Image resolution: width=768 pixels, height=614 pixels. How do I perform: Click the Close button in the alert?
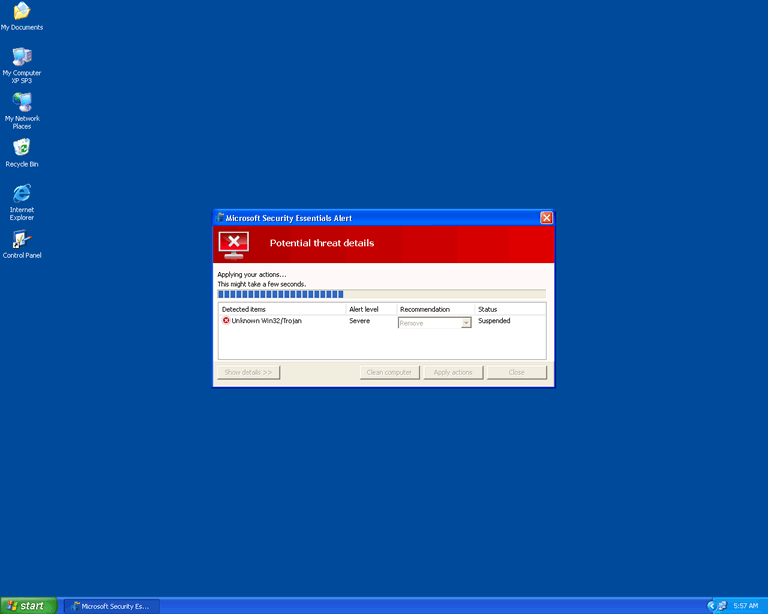(x=516, y=372)
